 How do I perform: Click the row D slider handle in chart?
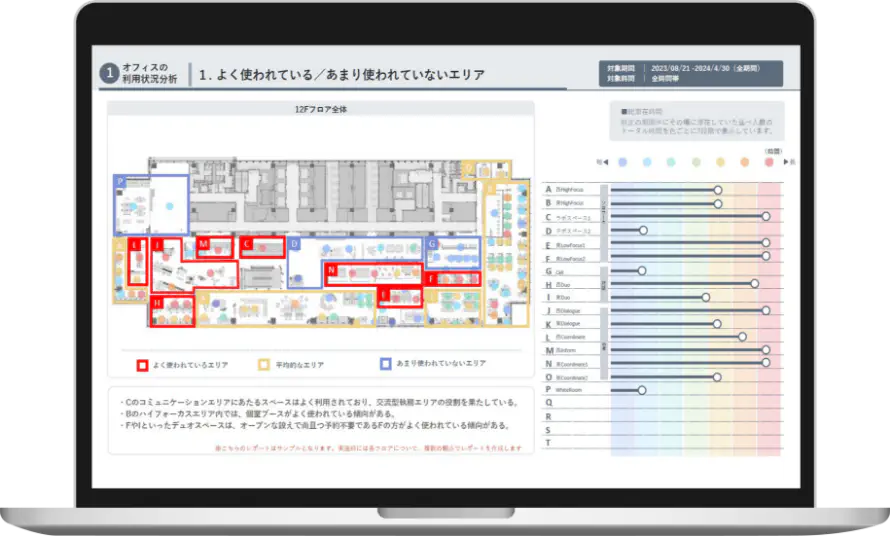(643, 230)
